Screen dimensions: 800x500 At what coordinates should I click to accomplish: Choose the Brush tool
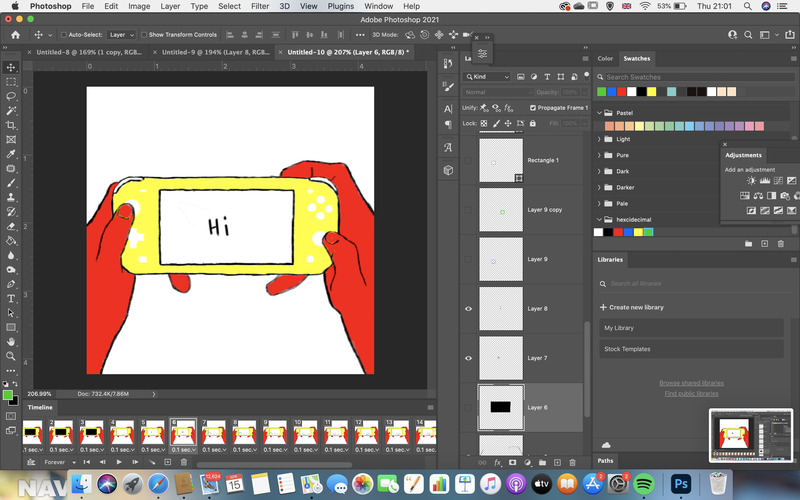click(x=11, y=183)
